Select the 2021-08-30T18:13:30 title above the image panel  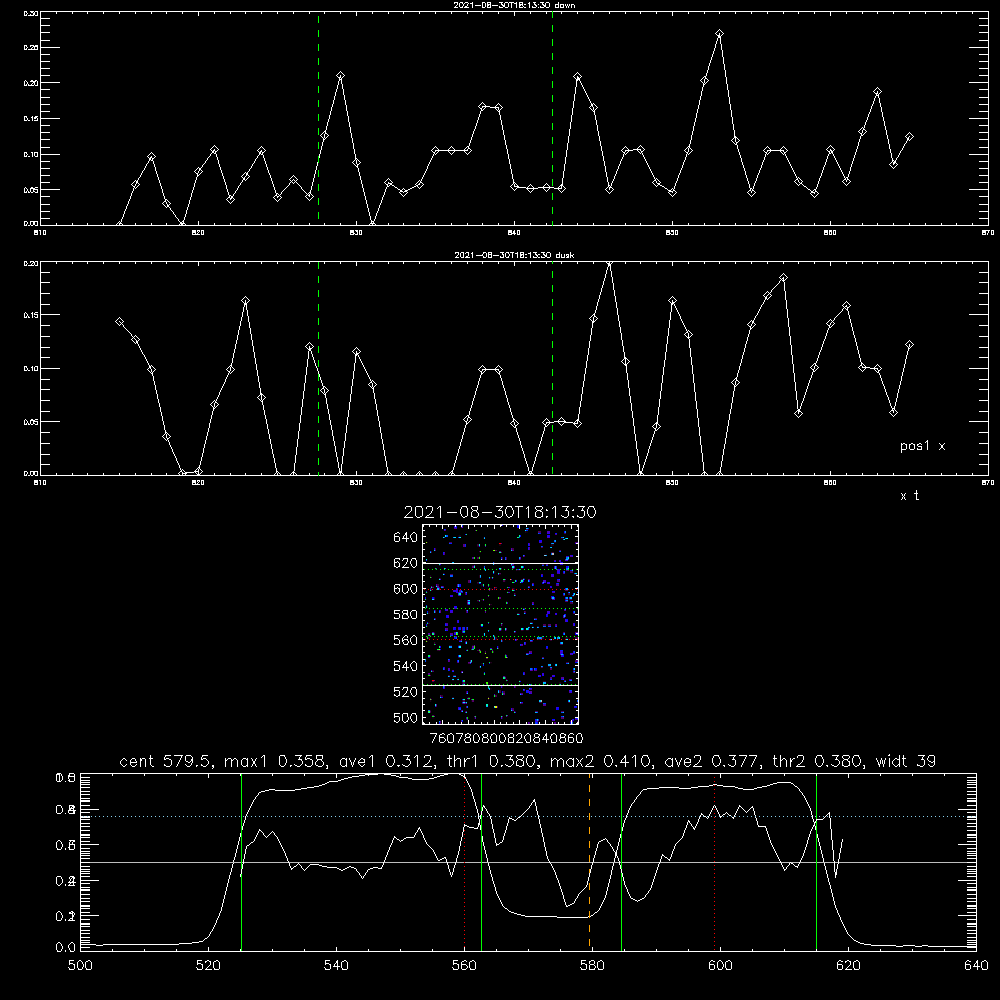[500, 512]
